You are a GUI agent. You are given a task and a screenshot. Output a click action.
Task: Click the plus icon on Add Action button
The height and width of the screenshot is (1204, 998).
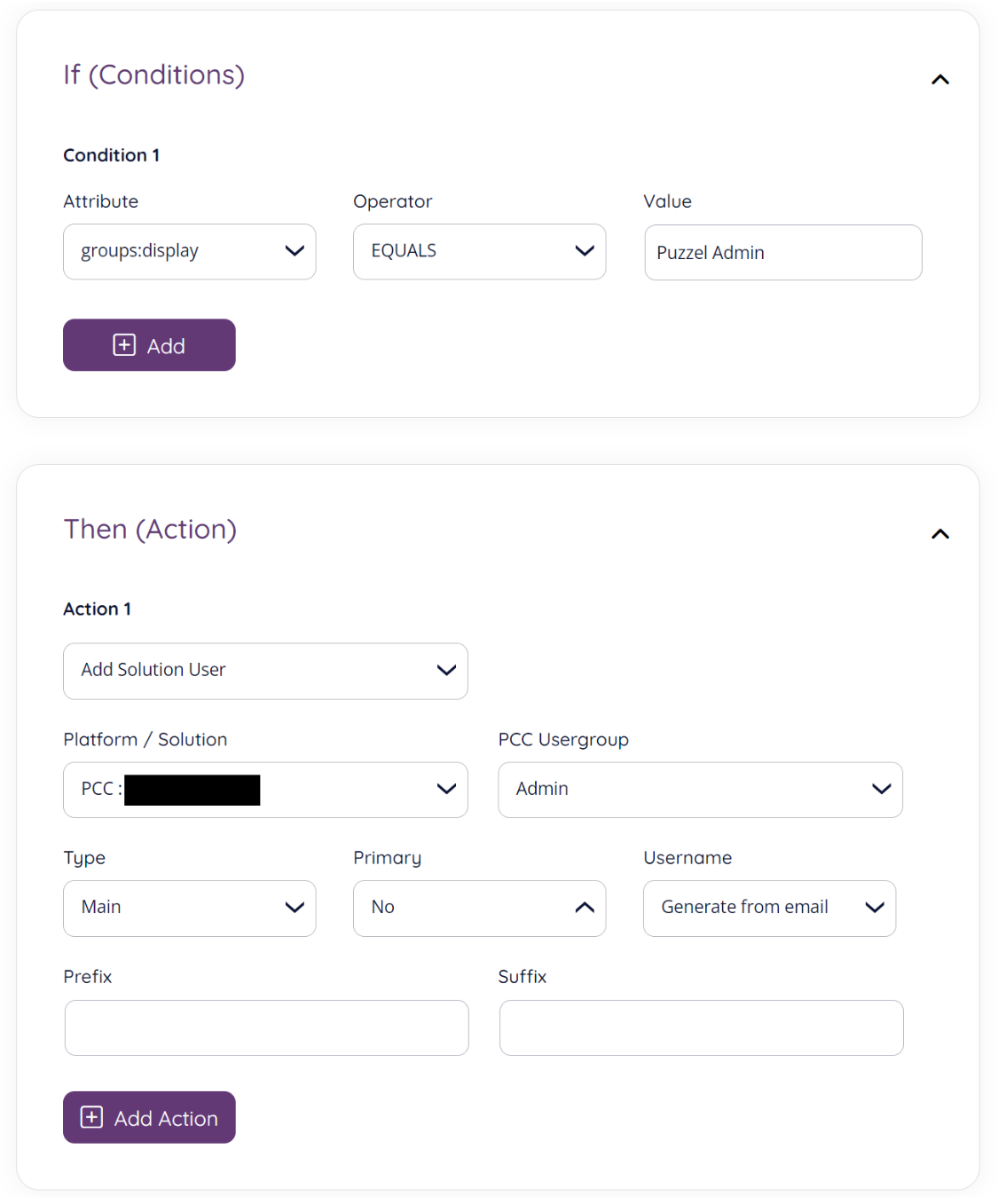92,1117
